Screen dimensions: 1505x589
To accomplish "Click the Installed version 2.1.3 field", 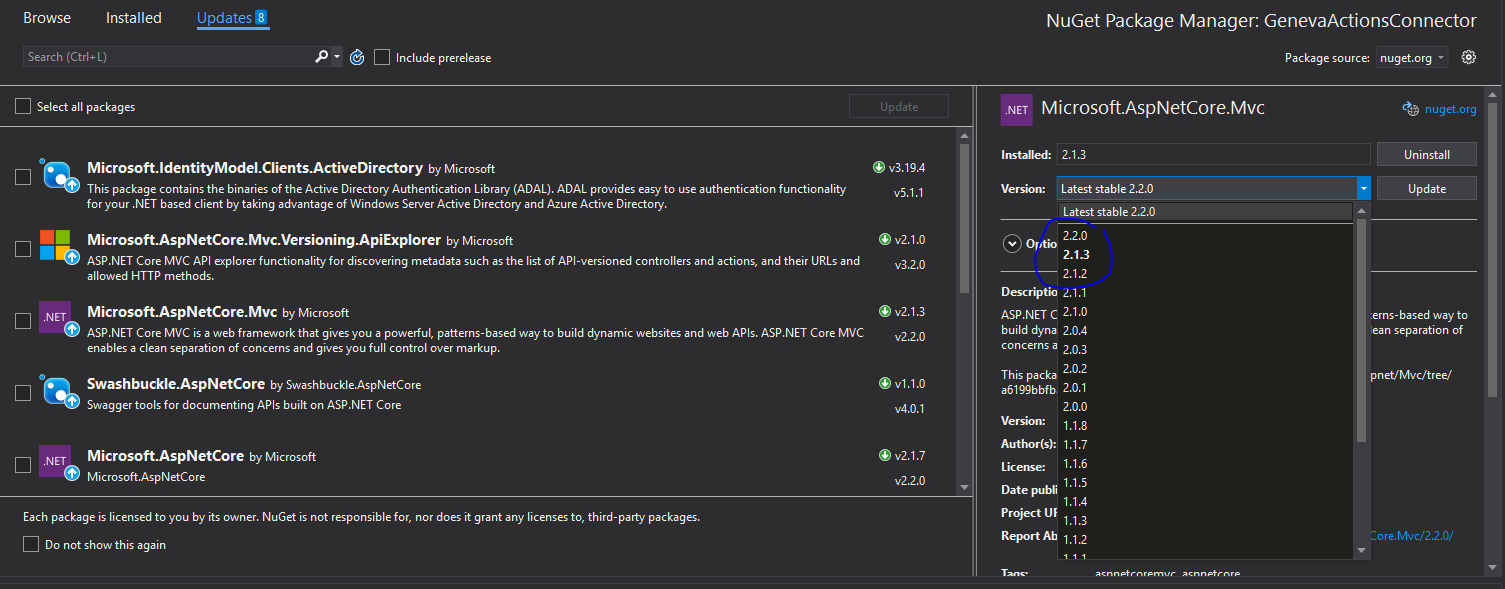I will [1213, 154].
